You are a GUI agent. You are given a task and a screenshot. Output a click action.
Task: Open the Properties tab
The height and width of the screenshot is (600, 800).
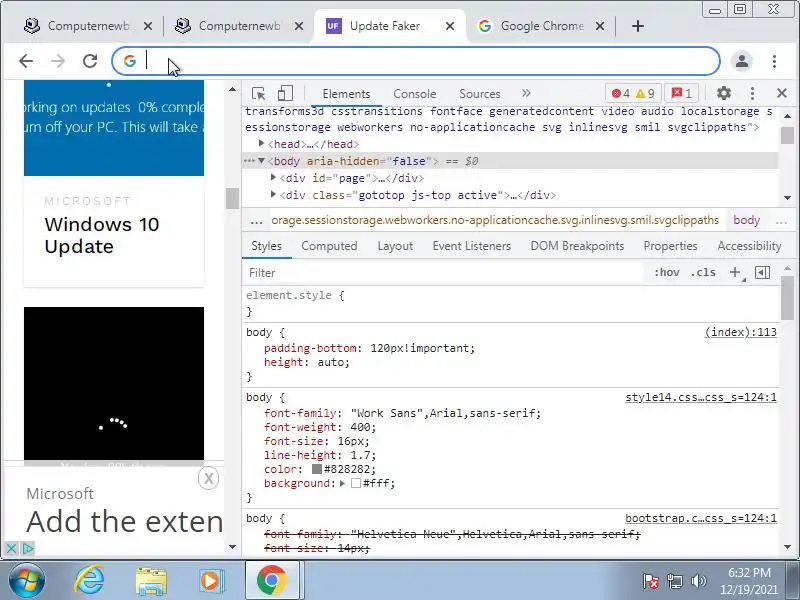[x=670, y=246]
